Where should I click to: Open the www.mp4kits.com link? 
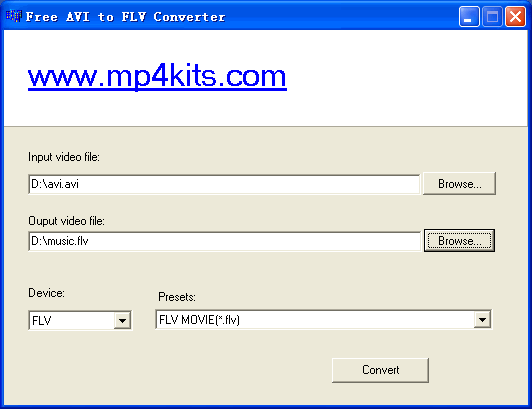point(157,77)
